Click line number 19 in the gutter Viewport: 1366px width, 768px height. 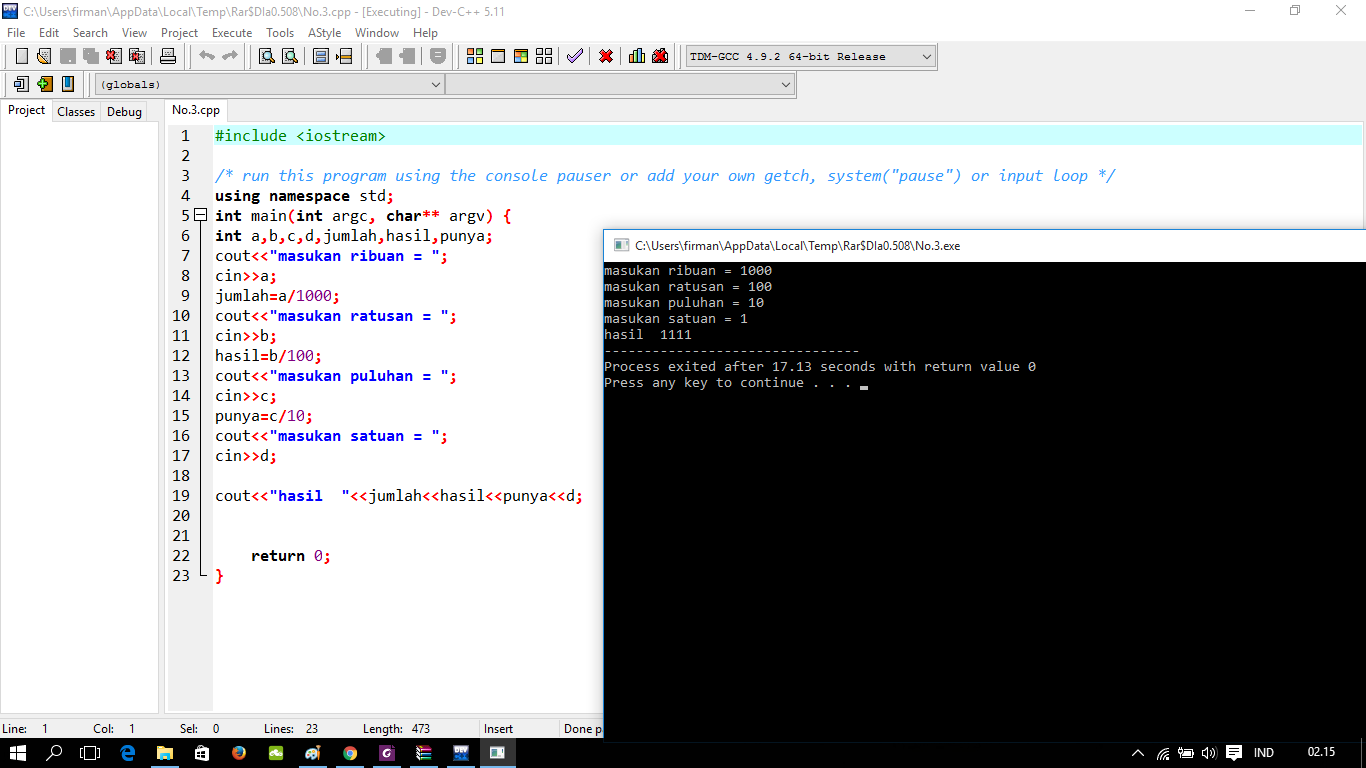click(180, 496)
